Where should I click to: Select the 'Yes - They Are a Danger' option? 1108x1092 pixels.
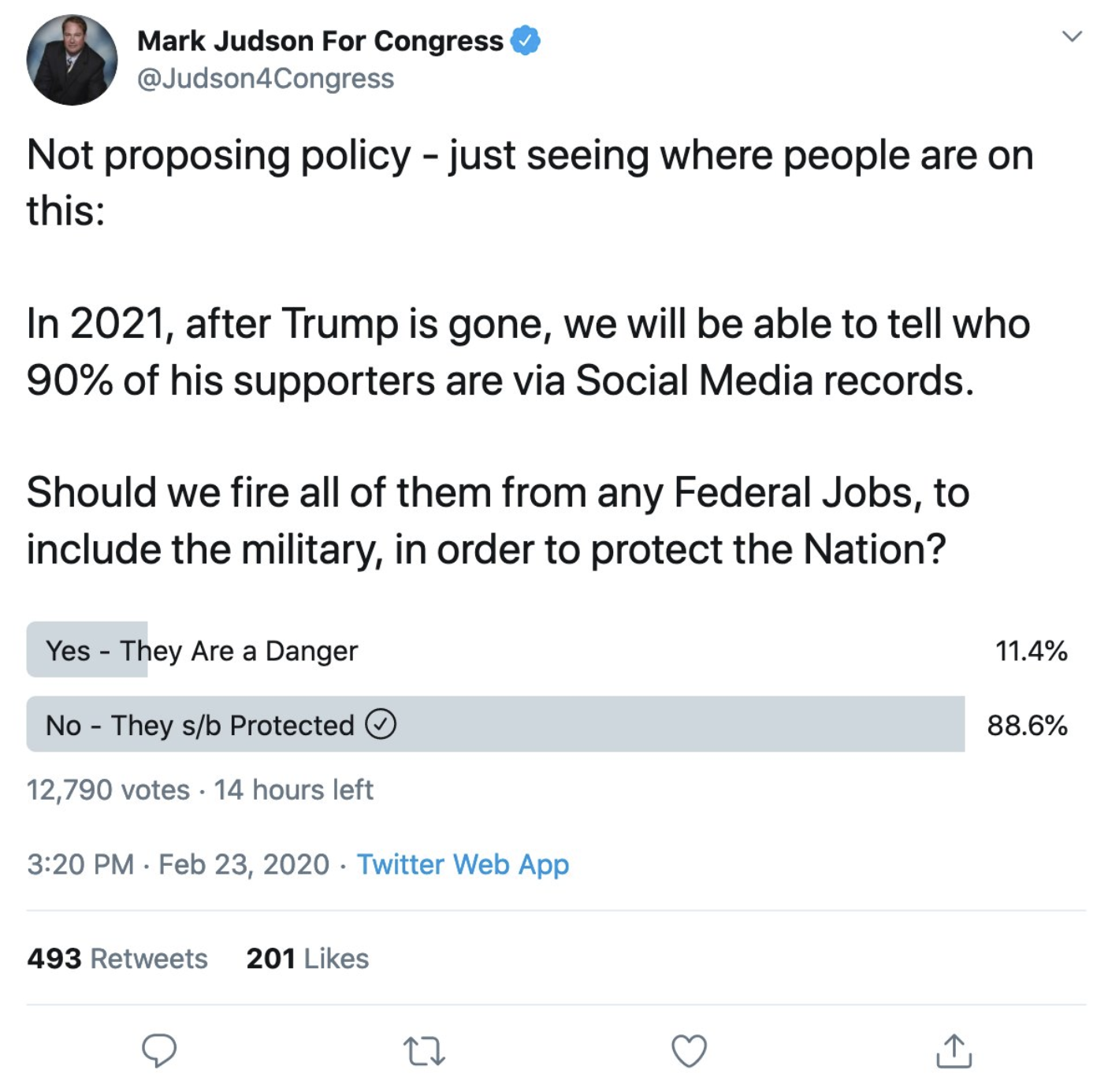point(202,651)
